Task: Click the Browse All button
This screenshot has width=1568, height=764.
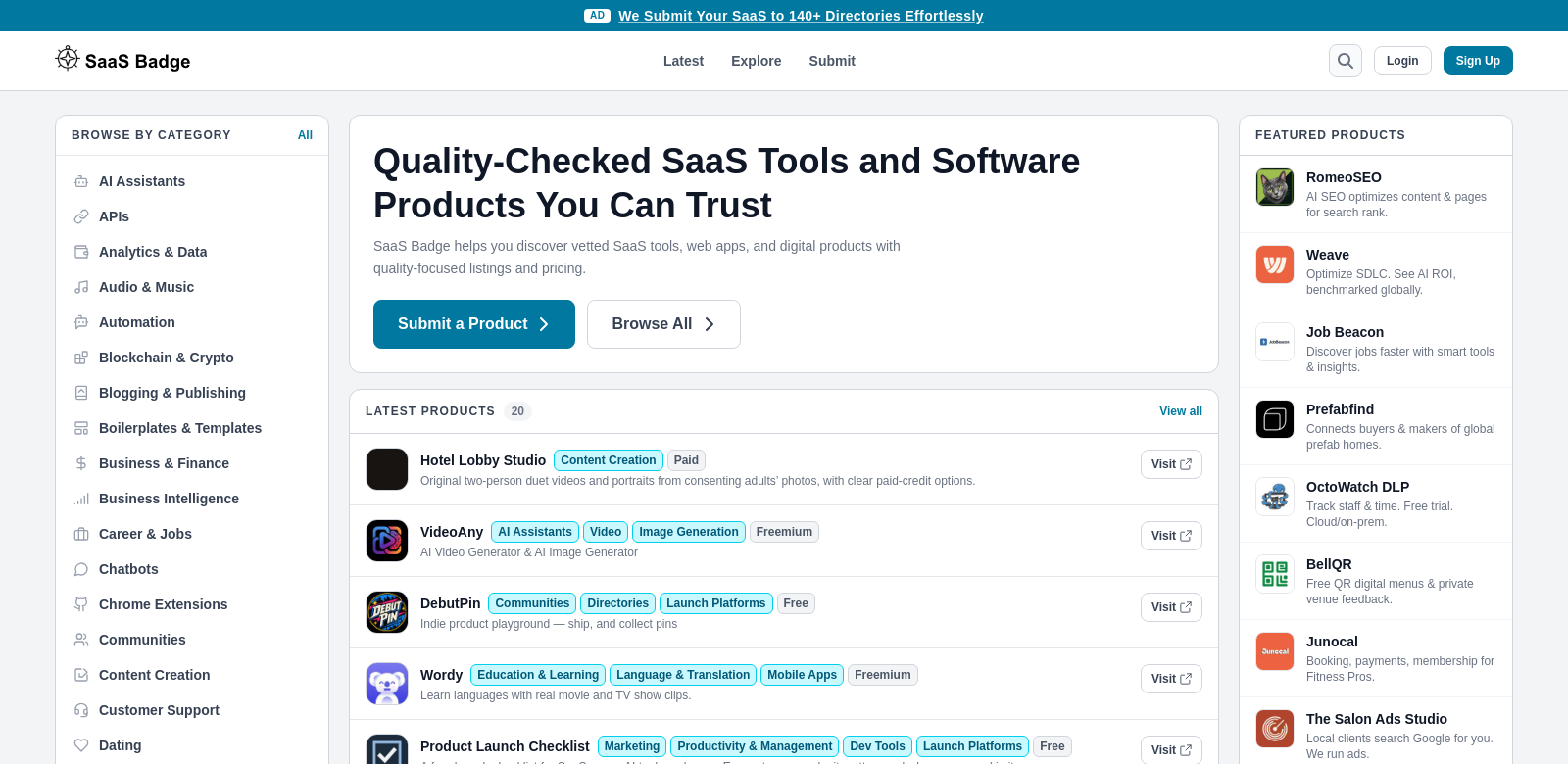Action: pos(663,324)
